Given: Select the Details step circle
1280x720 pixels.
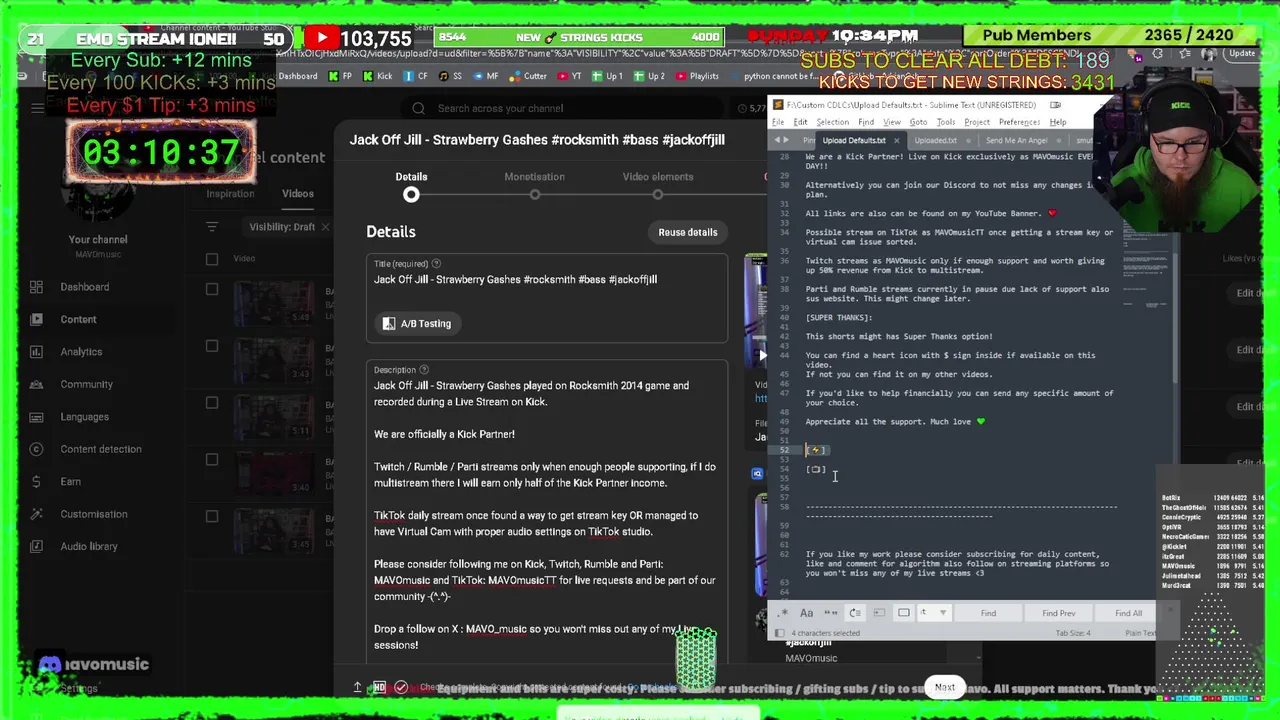Looking at the screenshot, I should pos(411,195).
